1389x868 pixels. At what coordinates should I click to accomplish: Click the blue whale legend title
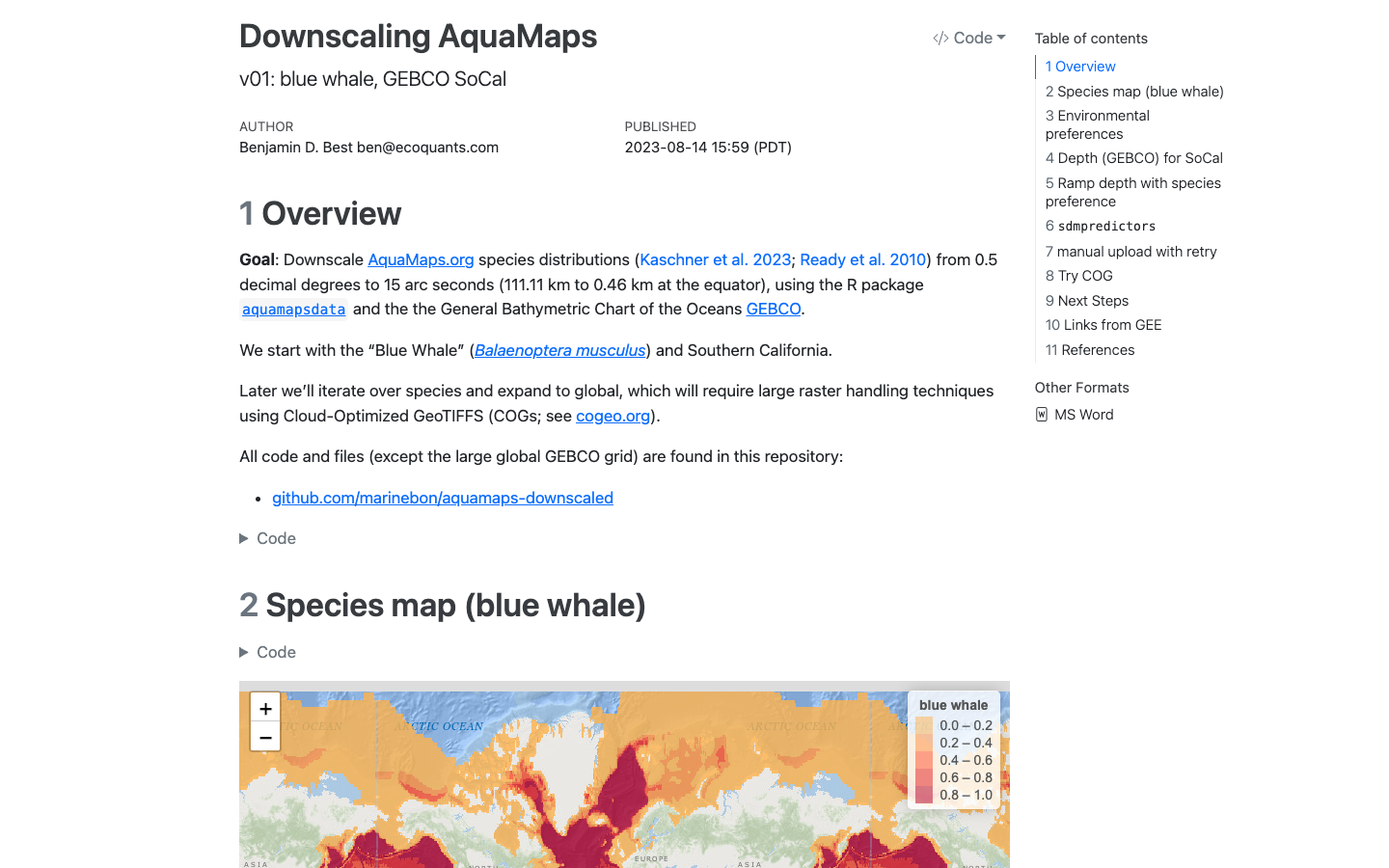pyautogui.click(x=953, y=705)
